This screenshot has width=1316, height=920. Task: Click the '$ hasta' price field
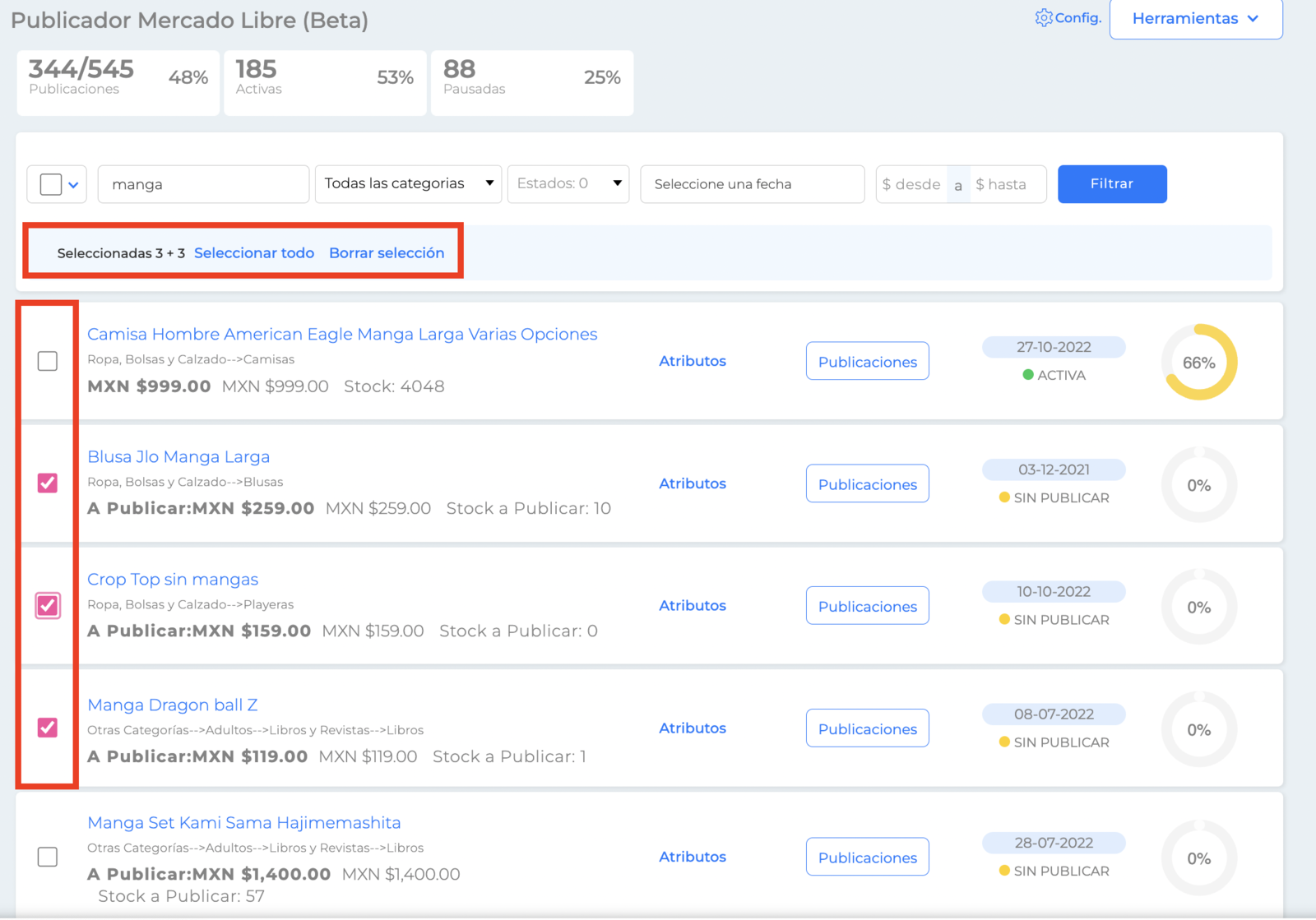[x=1008, y=184]
